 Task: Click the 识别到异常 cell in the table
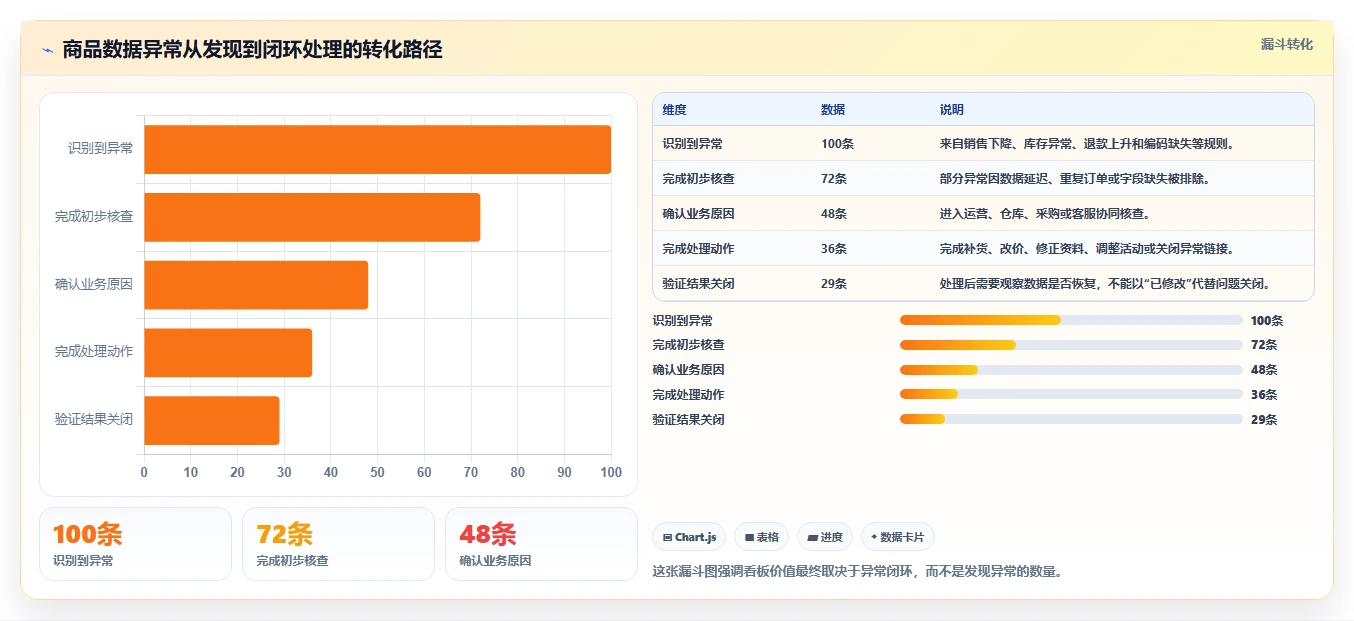point(692,144)
